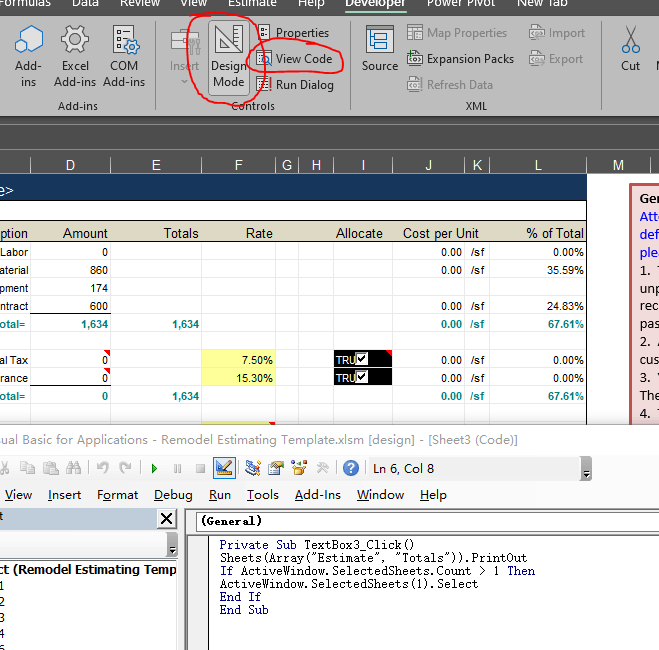Open the Power Pivot ribbon tab

pos(461,3)
